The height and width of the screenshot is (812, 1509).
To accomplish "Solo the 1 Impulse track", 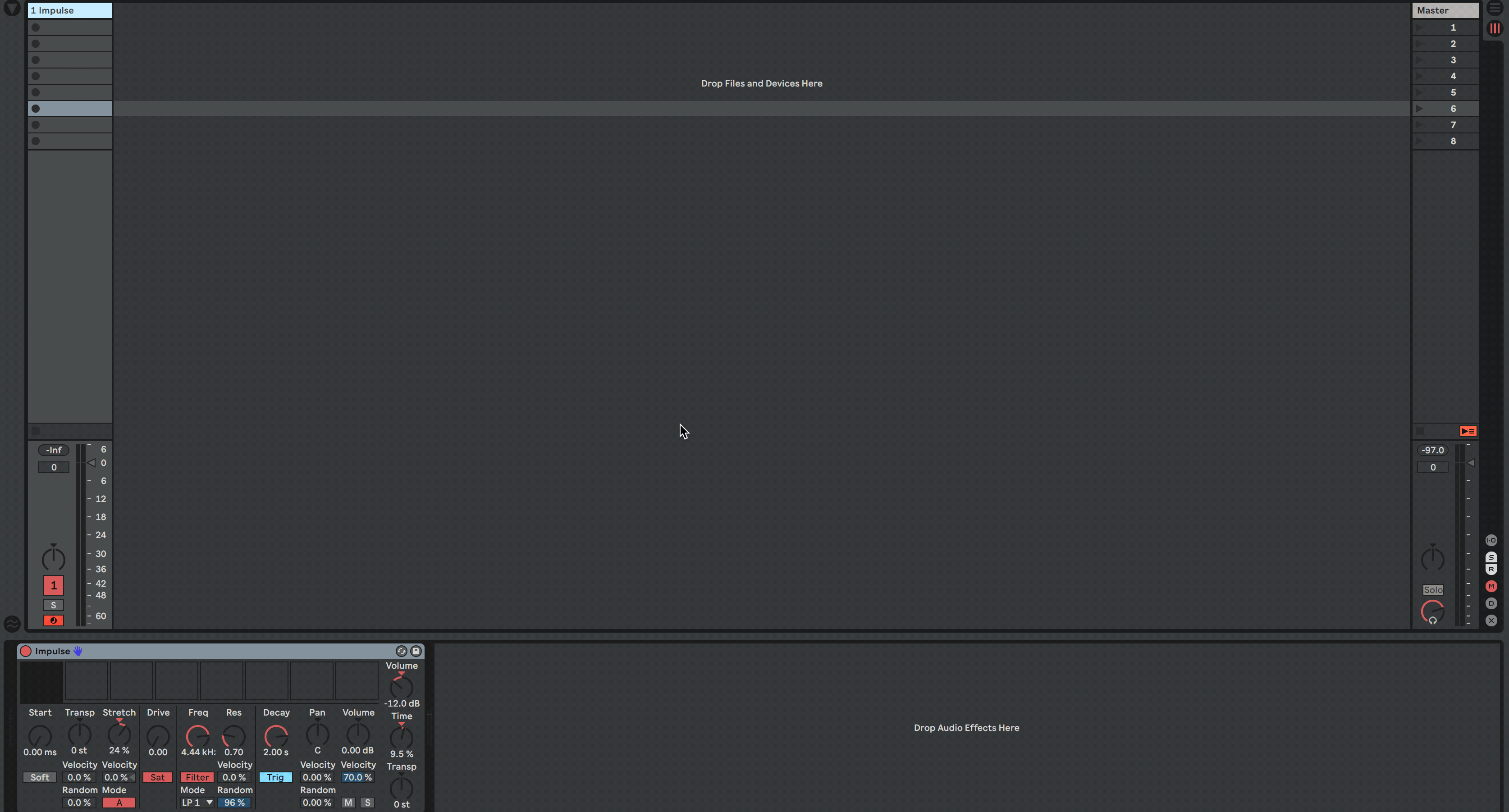I will point(53,605).
